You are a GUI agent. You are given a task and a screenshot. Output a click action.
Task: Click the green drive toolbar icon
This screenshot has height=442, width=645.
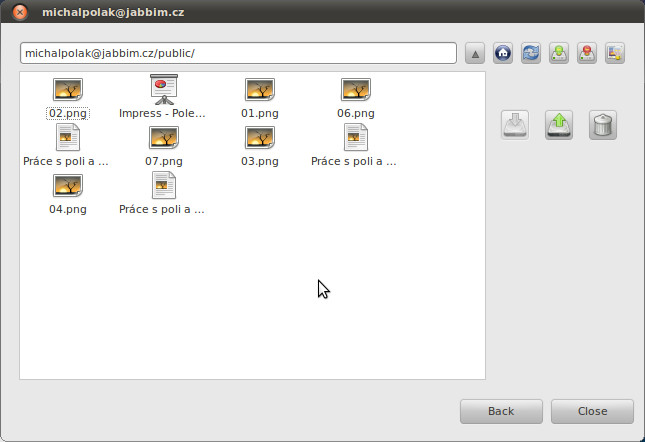pos(559,54)
